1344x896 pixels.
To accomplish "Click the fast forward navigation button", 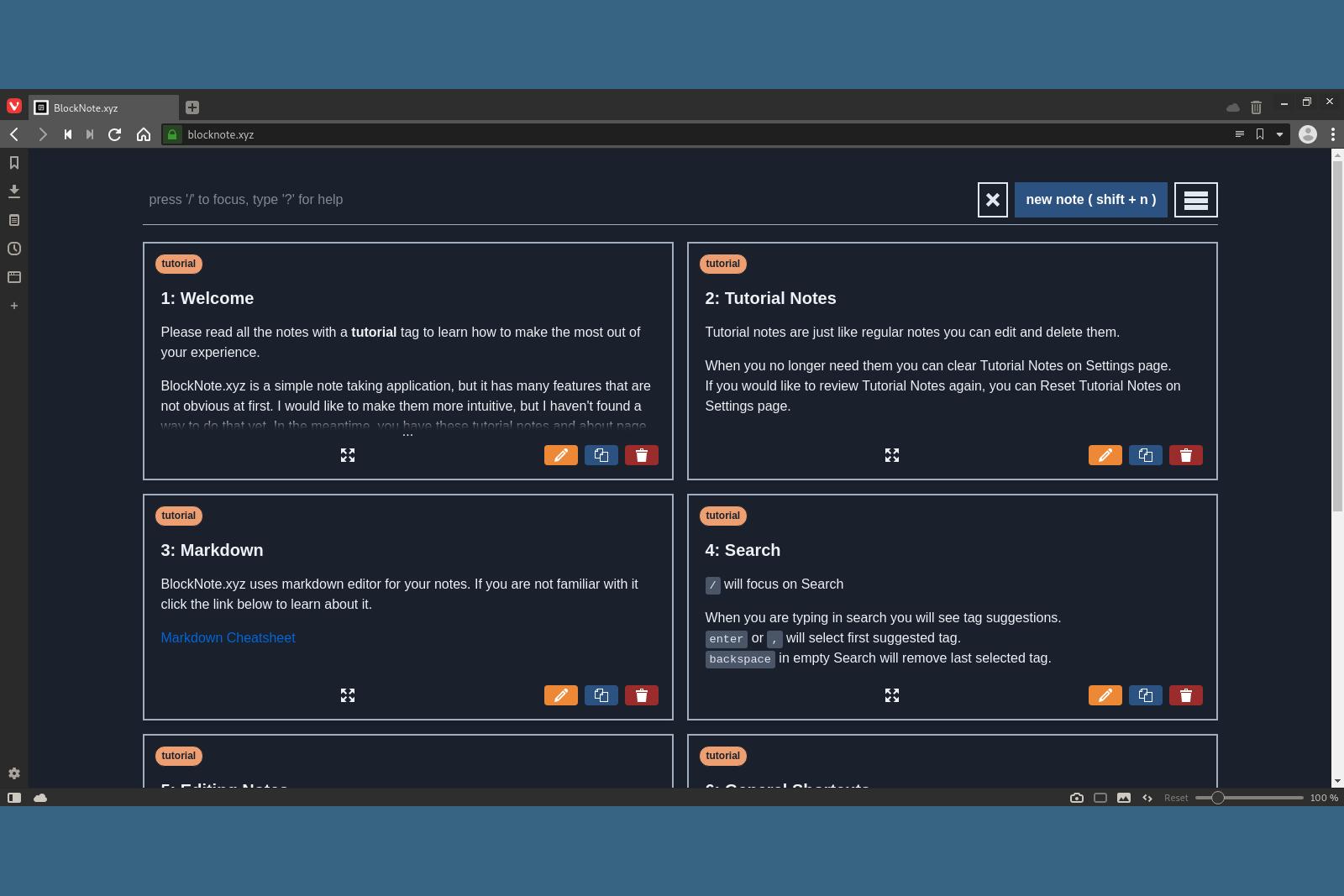I will pos(90,134).
